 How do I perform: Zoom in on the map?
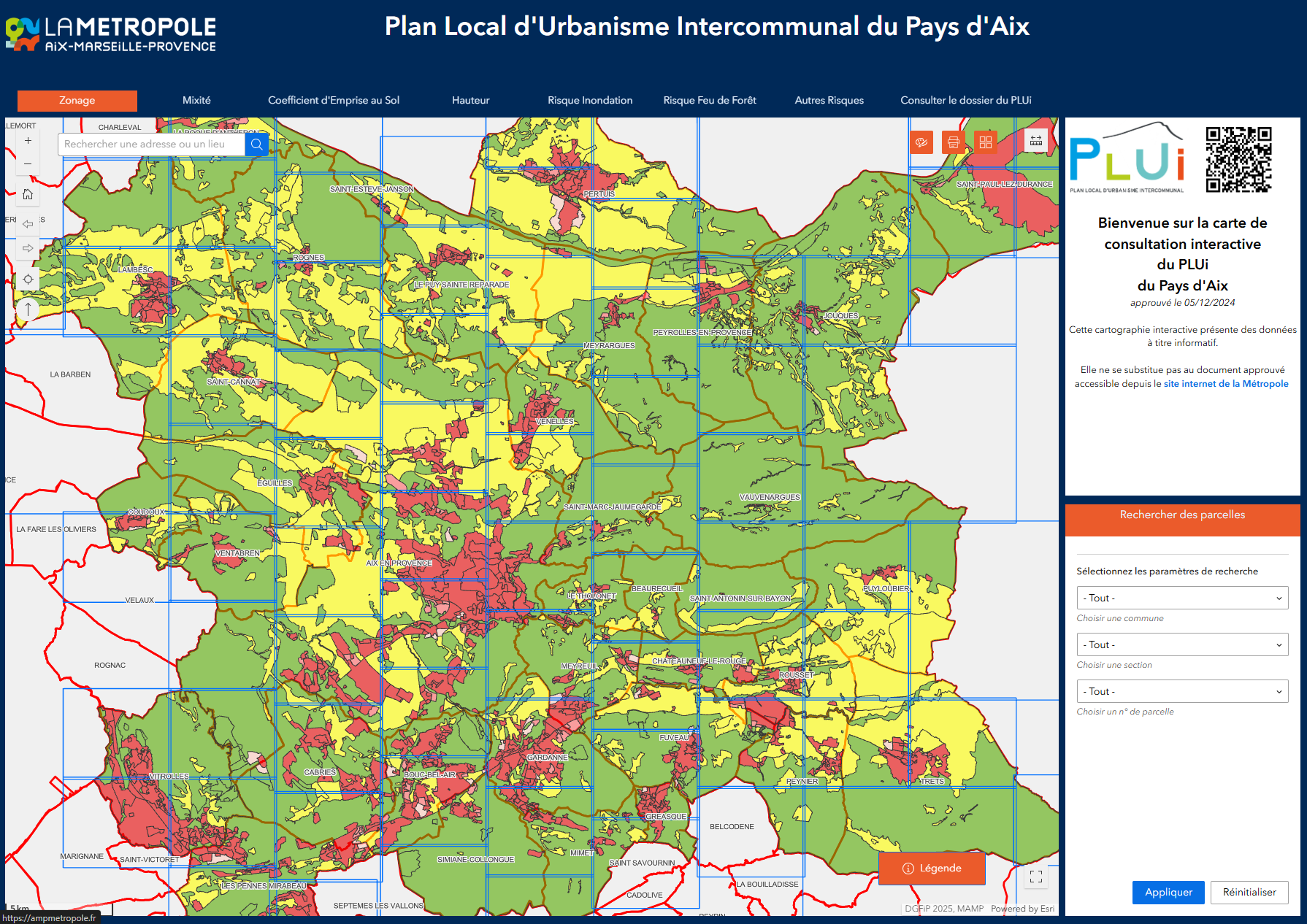click(28, 141)
